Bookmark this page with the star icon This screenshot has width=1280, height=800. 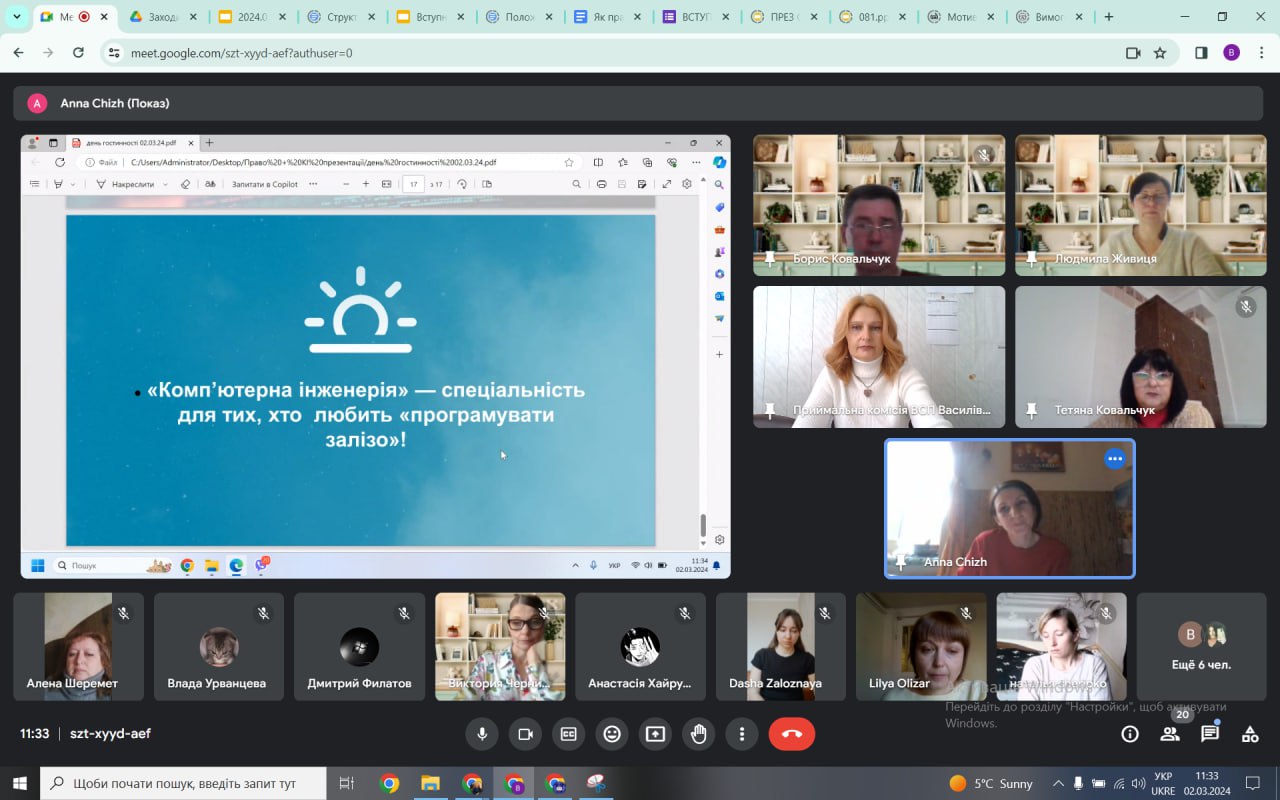(x=1160, y=53)
